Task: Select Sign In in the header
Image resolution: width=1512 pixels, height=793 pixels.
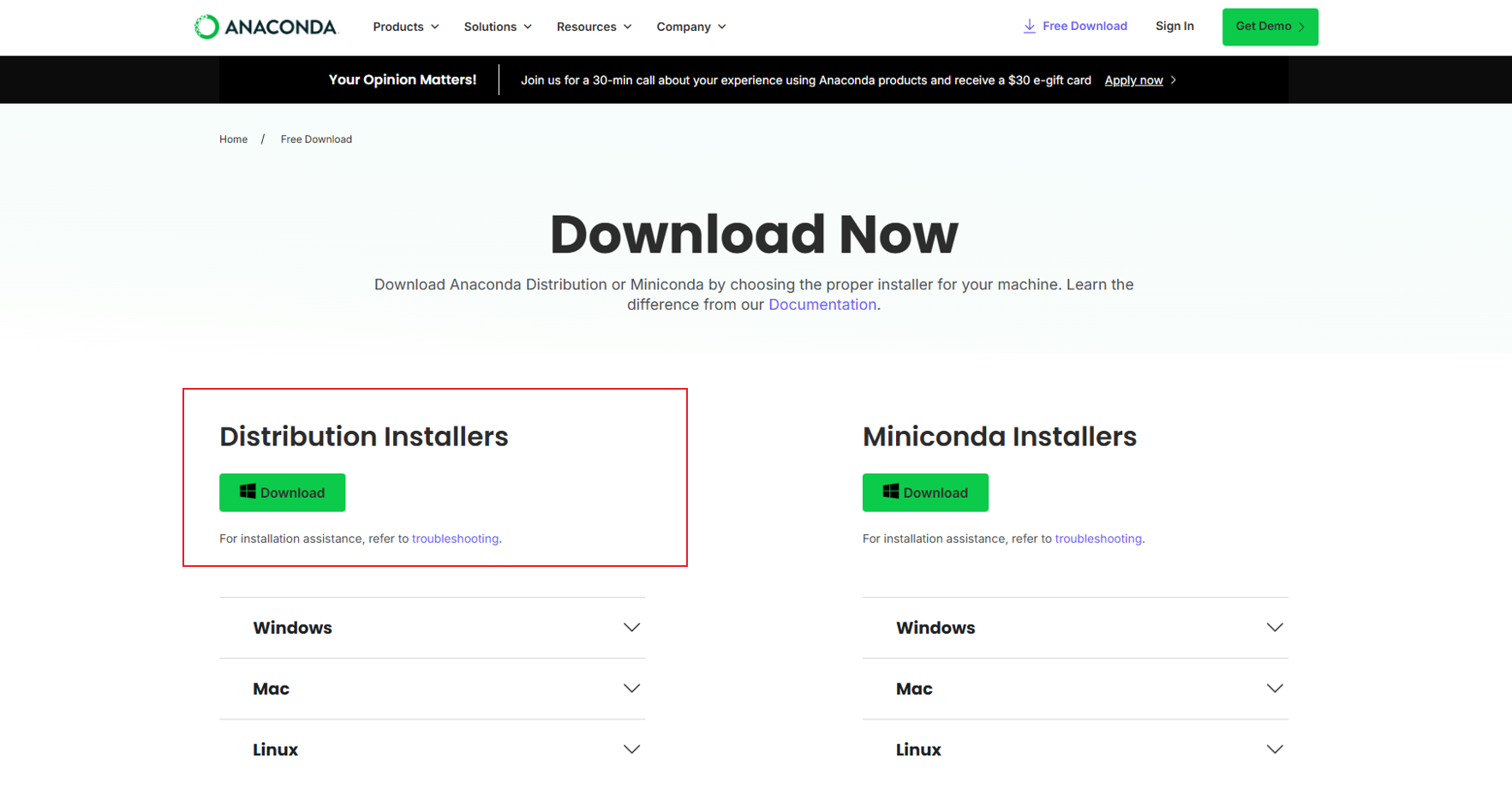Action: click(x=1174, y=27)
